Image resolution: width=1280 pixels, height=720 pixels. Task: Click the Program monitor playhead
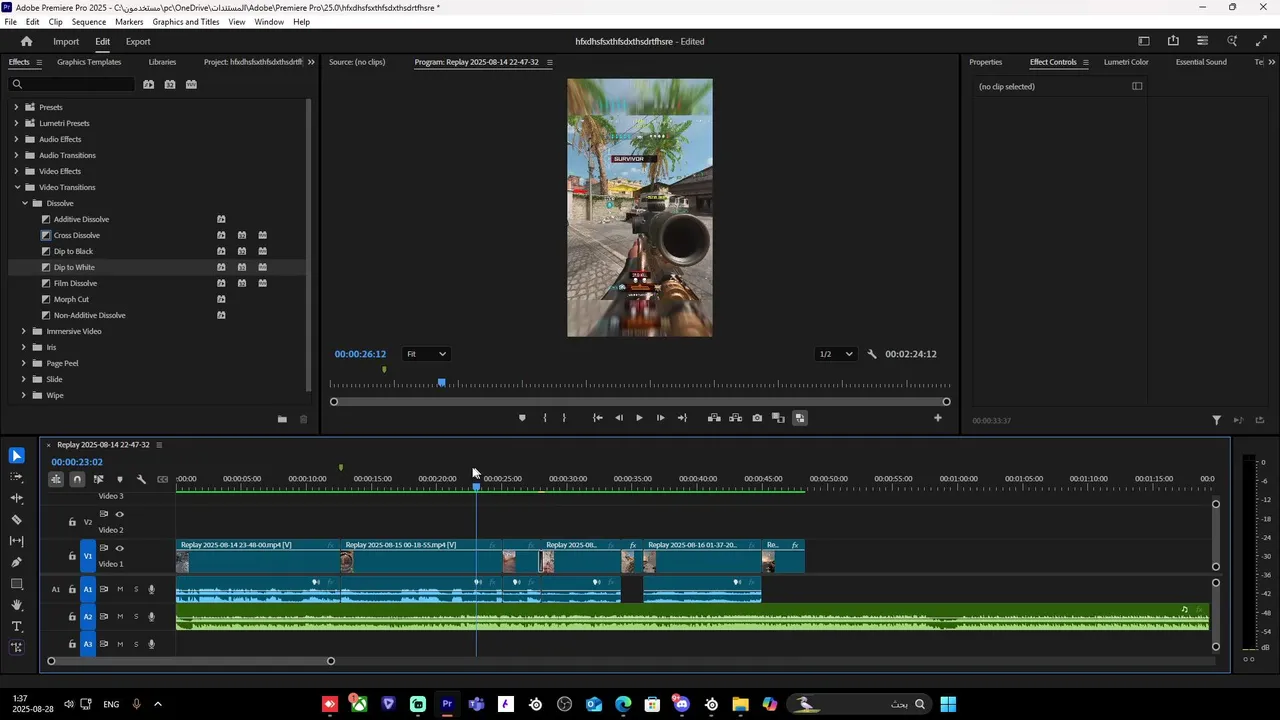(x=441, y=383)
